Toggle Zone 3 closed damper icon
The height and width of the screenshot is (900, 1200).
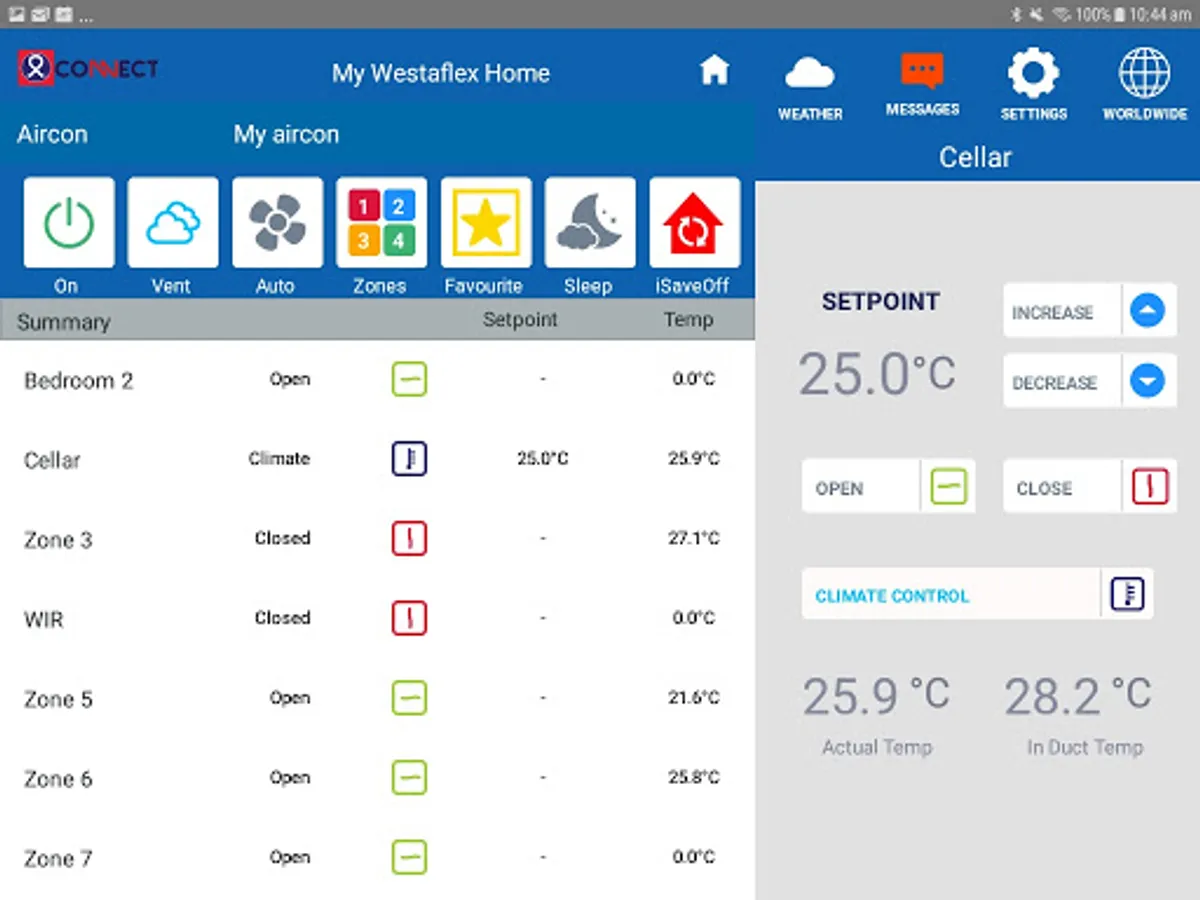409,539
